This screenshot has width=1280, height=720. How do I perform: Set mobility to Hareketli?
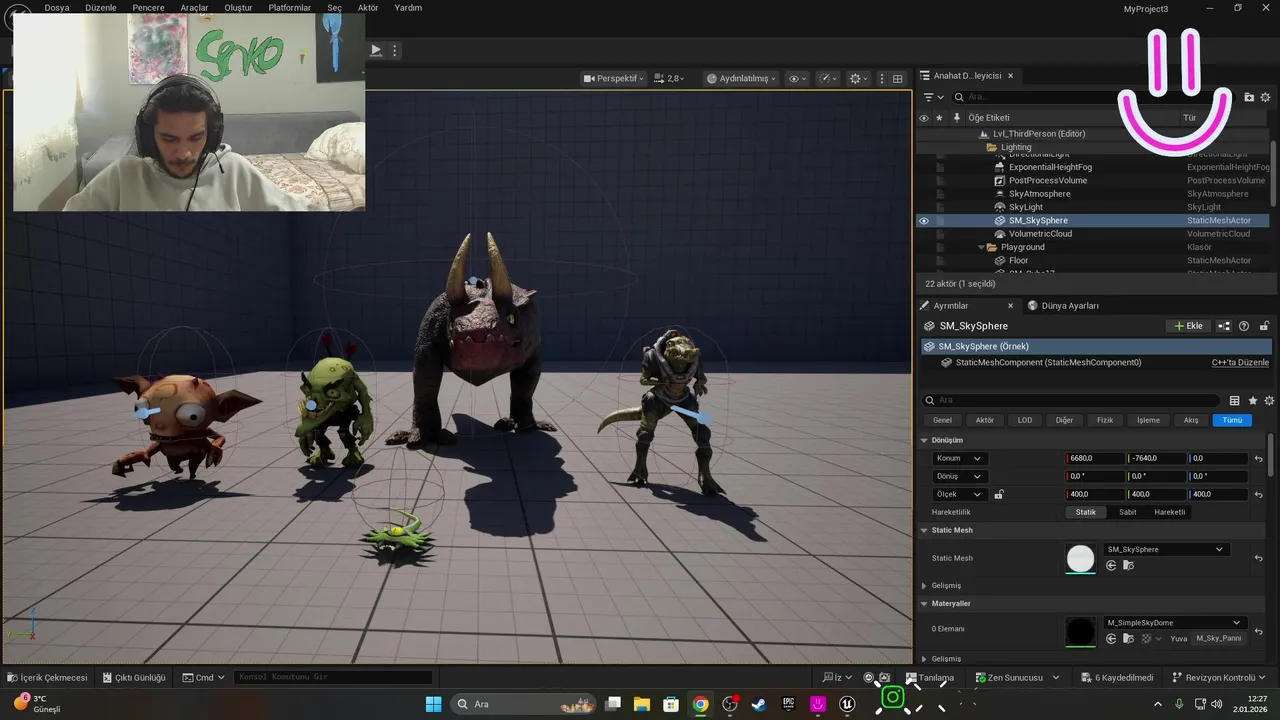click(1169, 512)
